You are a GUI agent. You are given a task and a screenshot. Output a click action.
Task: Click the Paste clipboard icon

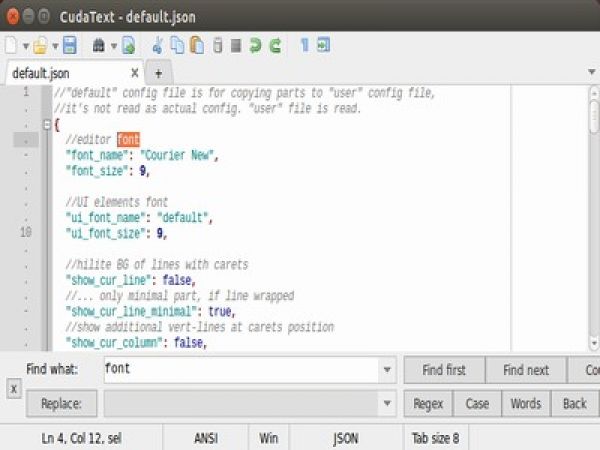tap(197, 45)
